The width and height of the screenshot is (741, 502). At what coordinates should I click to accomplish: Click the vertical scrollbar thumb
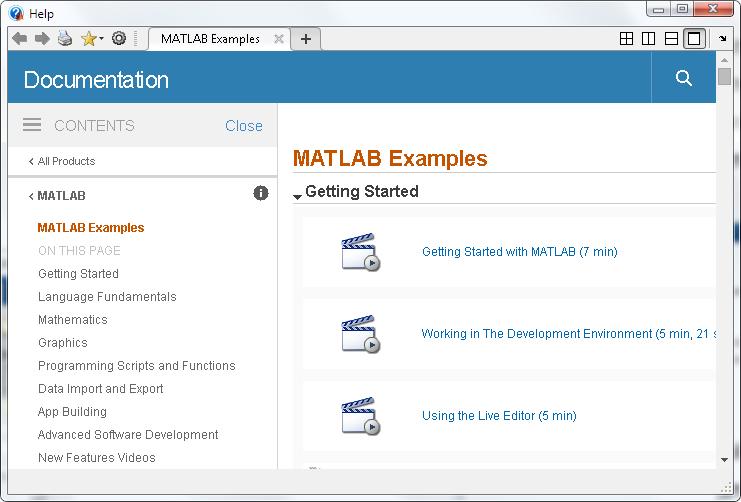pos(724,77)
